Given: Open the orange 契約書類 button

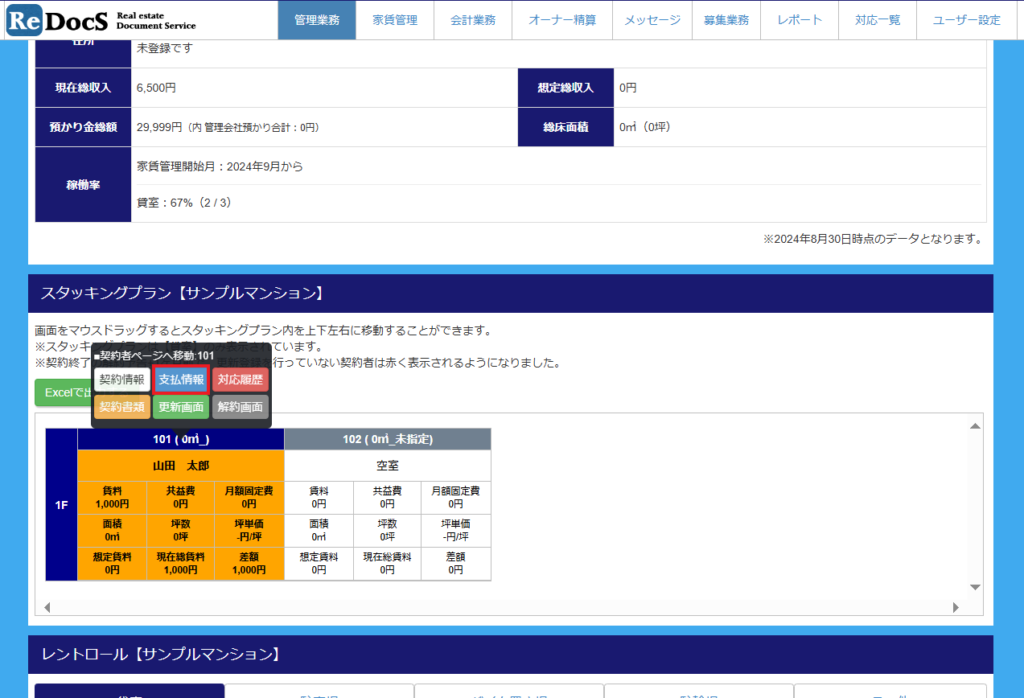Looking at the screenshot, I should (x=122, y=407).
